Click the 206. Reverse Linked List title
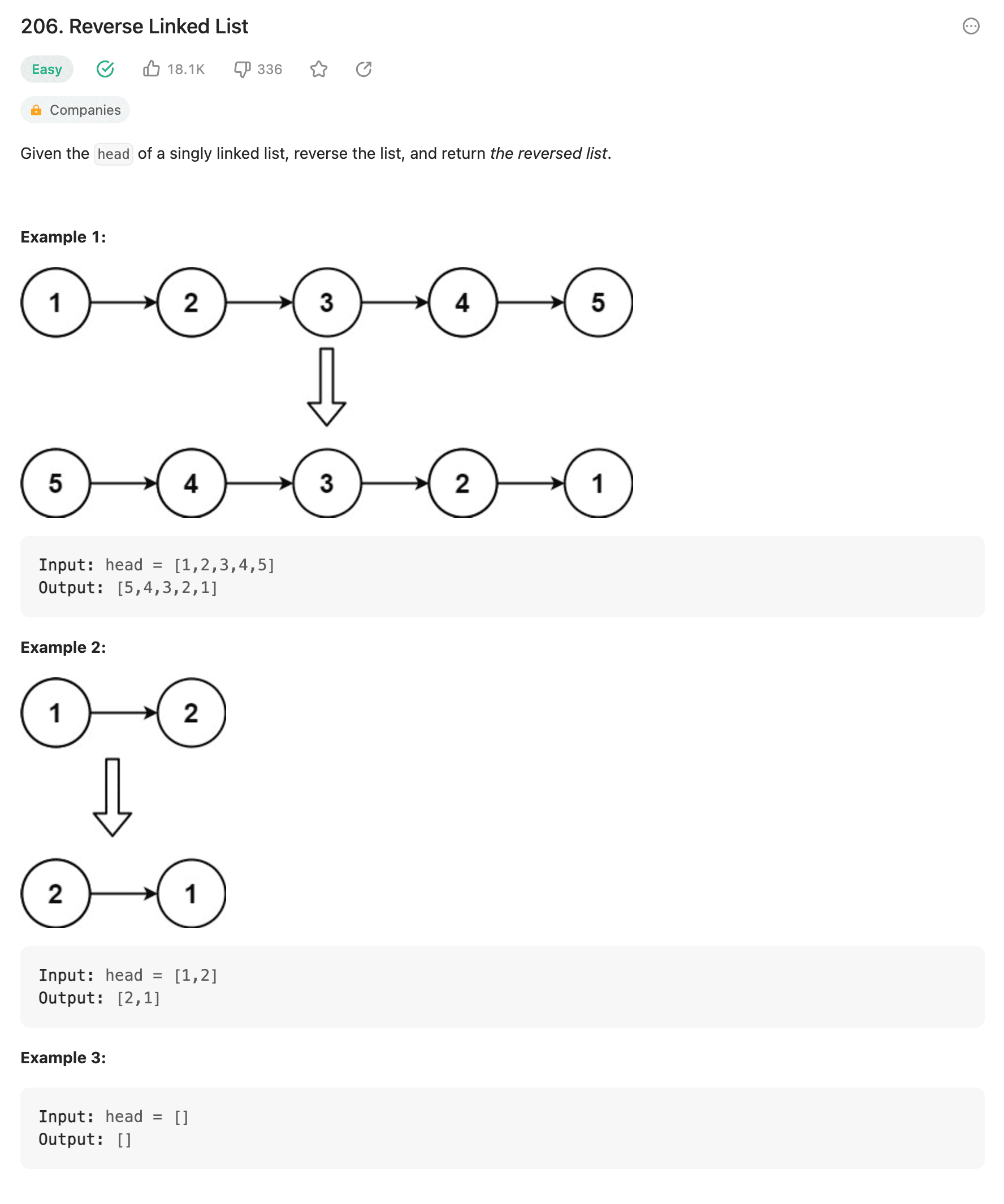The image size is (1004, 1204). tap(134, 27)
